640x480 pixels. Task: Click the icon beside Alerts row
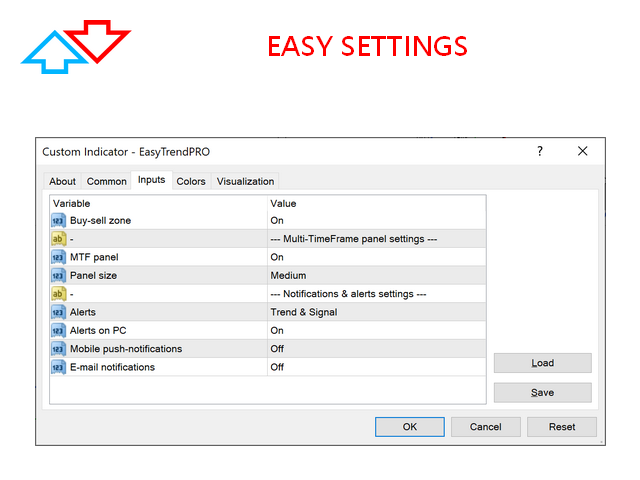pyautogui.click(x=58, y=312)
